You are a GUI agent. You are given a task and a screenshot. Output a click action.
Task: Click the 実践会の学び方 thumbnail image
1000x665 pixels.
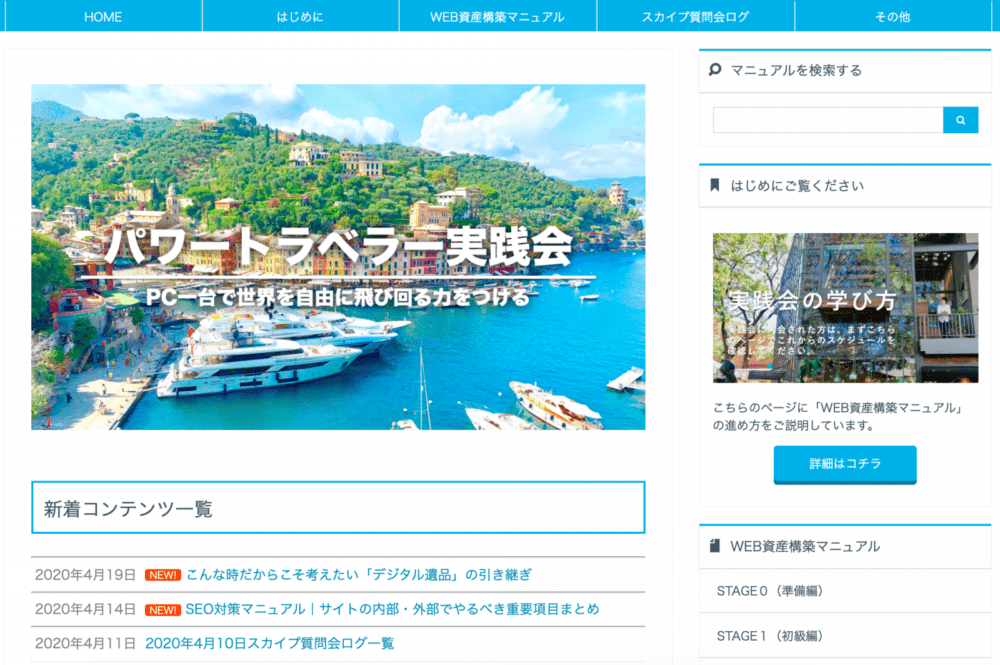click(845, 308)
